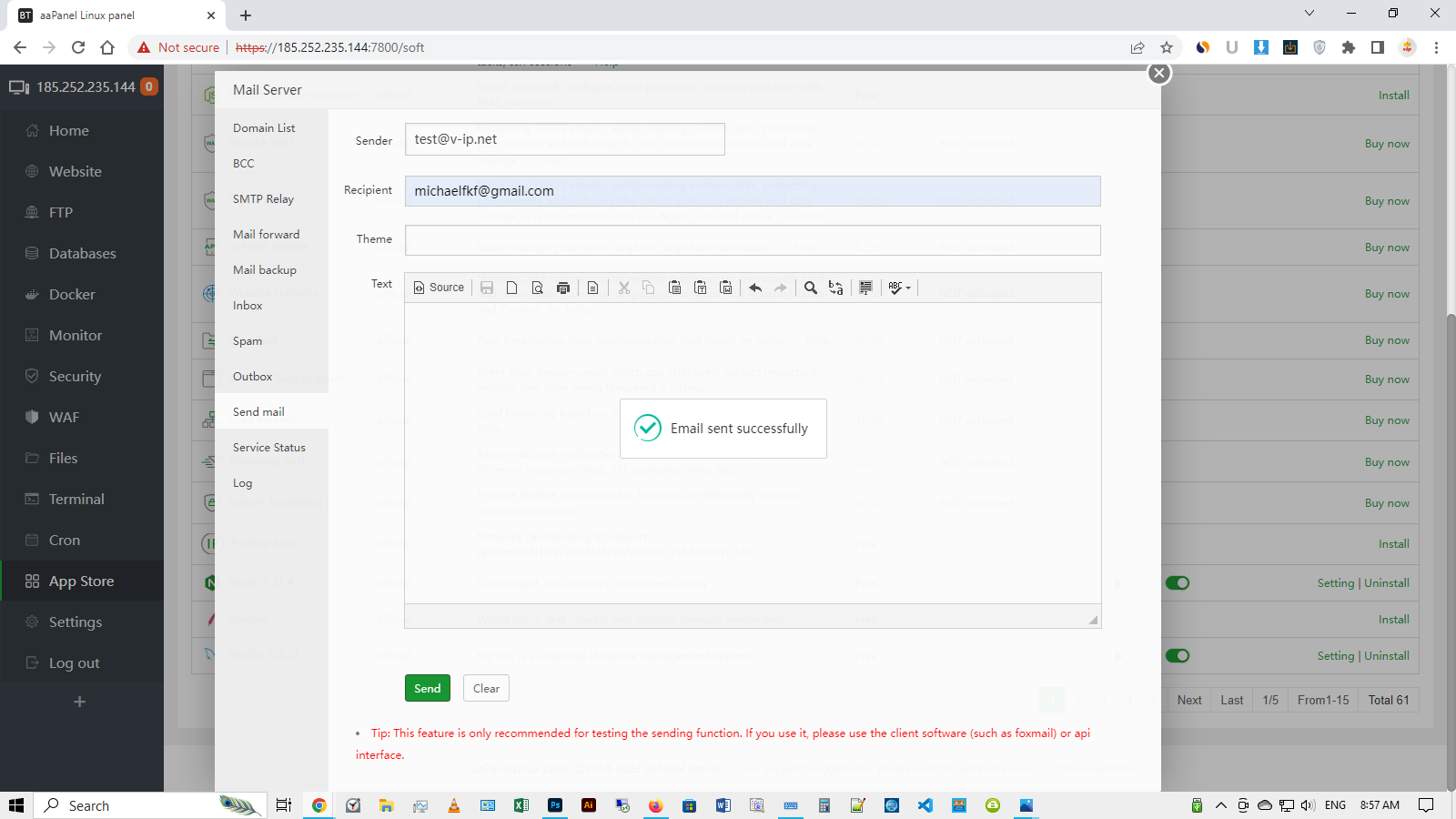Viewport: 1456px width, 819px height.
Task: Click the Source button in the editor toolbar
Action: point(439,288)
